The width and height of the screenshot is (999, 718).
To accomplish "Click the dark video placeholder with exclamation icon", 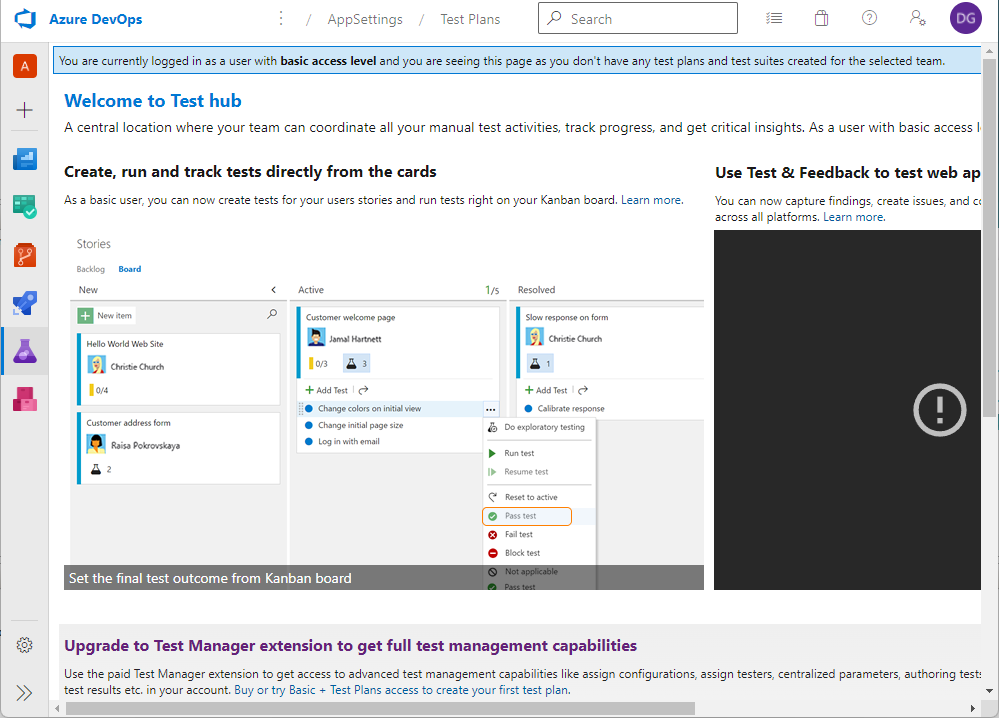I will [x=847, y=410].
